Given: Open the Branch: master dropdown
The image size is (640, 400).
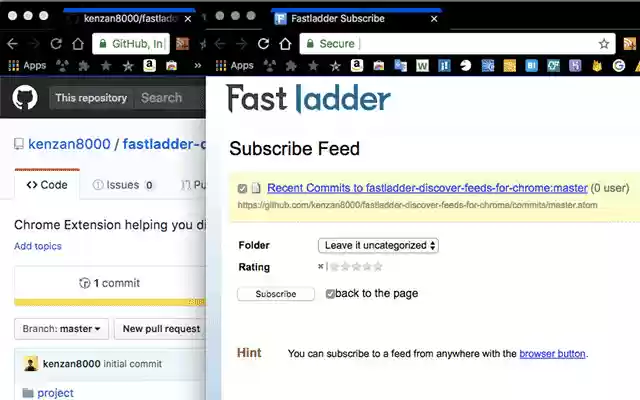Looking at the screenshot, I should tap(61, 329).
